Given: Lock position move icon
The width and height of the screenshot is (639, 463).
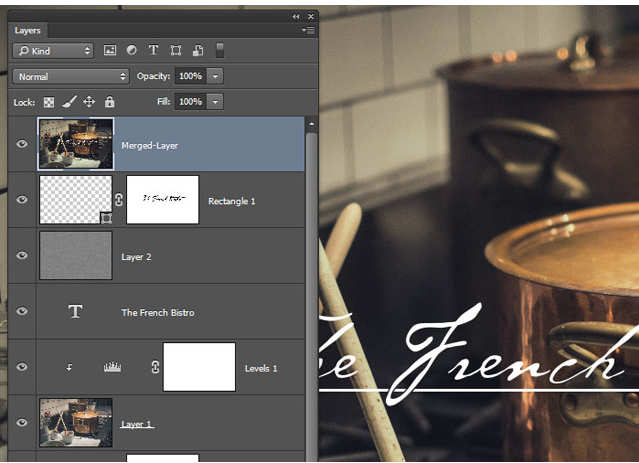Looking at the screenshot, I should (89, 101).
